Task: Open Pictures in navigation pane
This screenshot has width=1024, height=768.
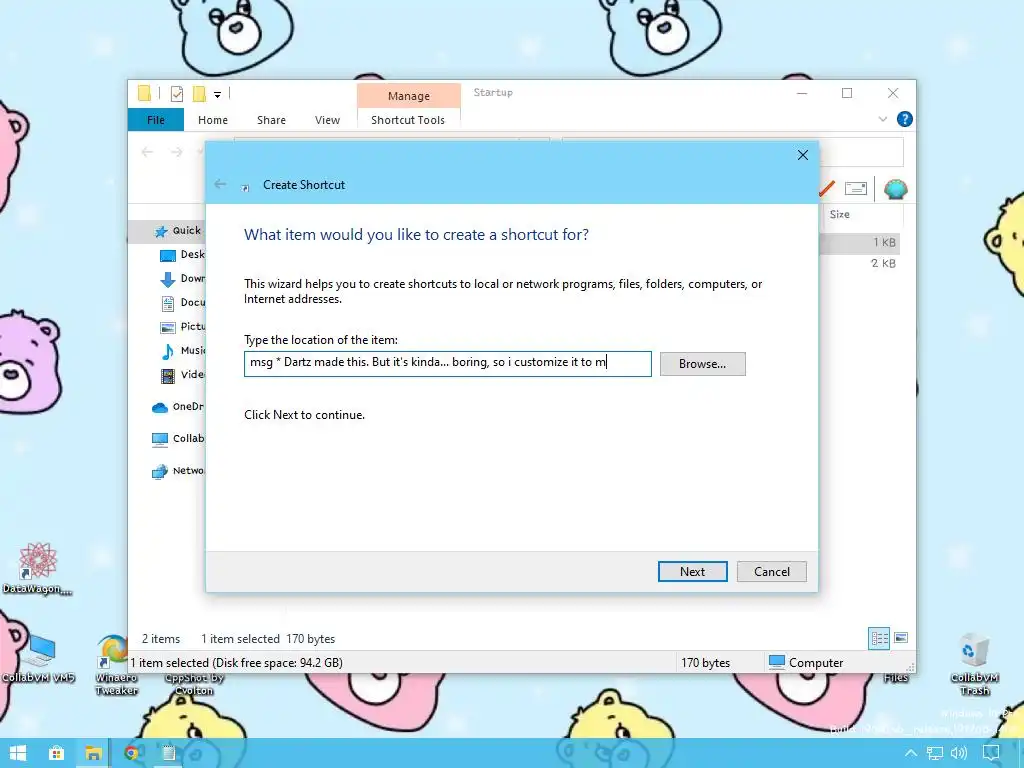Action: [183, 327]
